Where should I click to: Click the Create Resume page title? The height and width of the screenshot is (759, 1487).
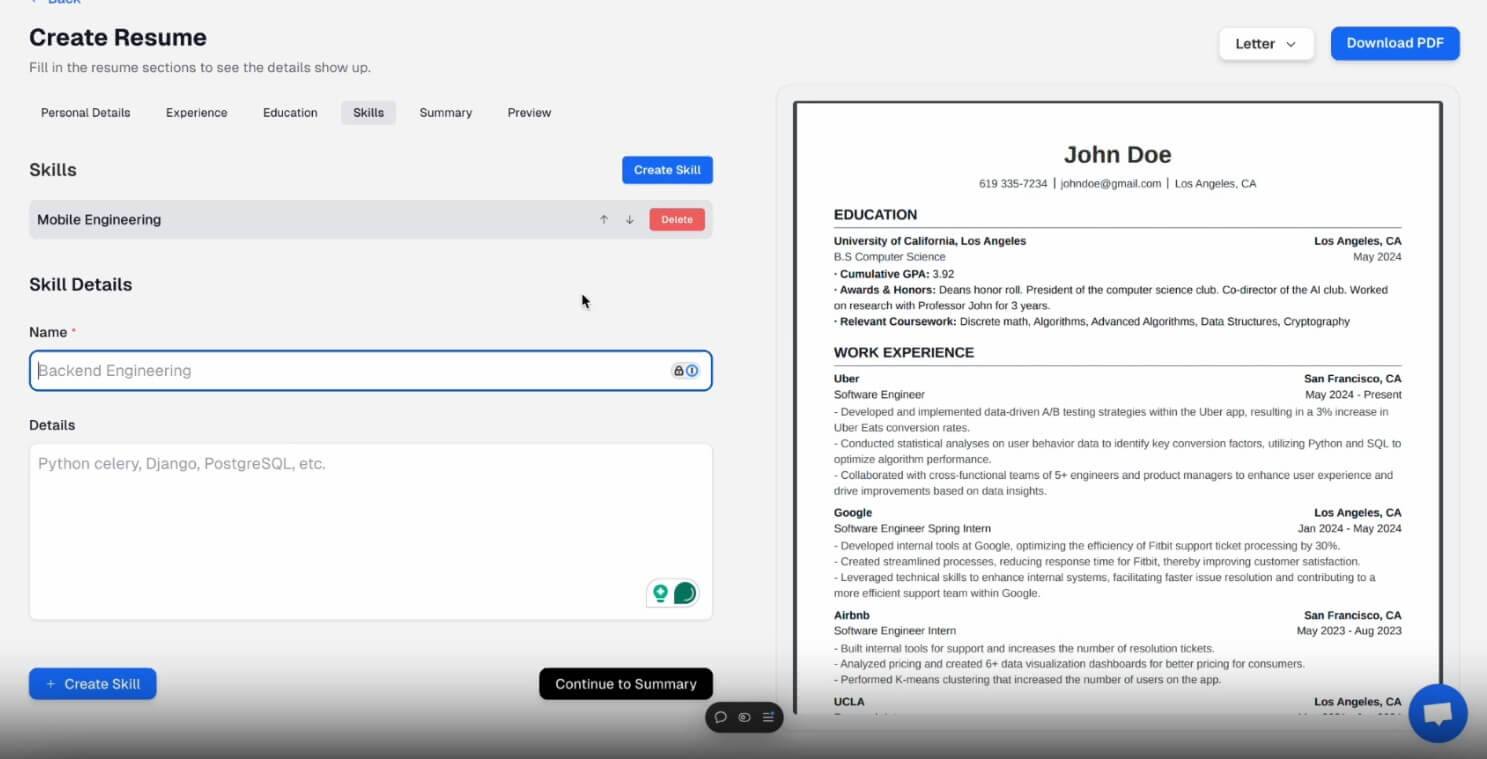tap(118, 38)
